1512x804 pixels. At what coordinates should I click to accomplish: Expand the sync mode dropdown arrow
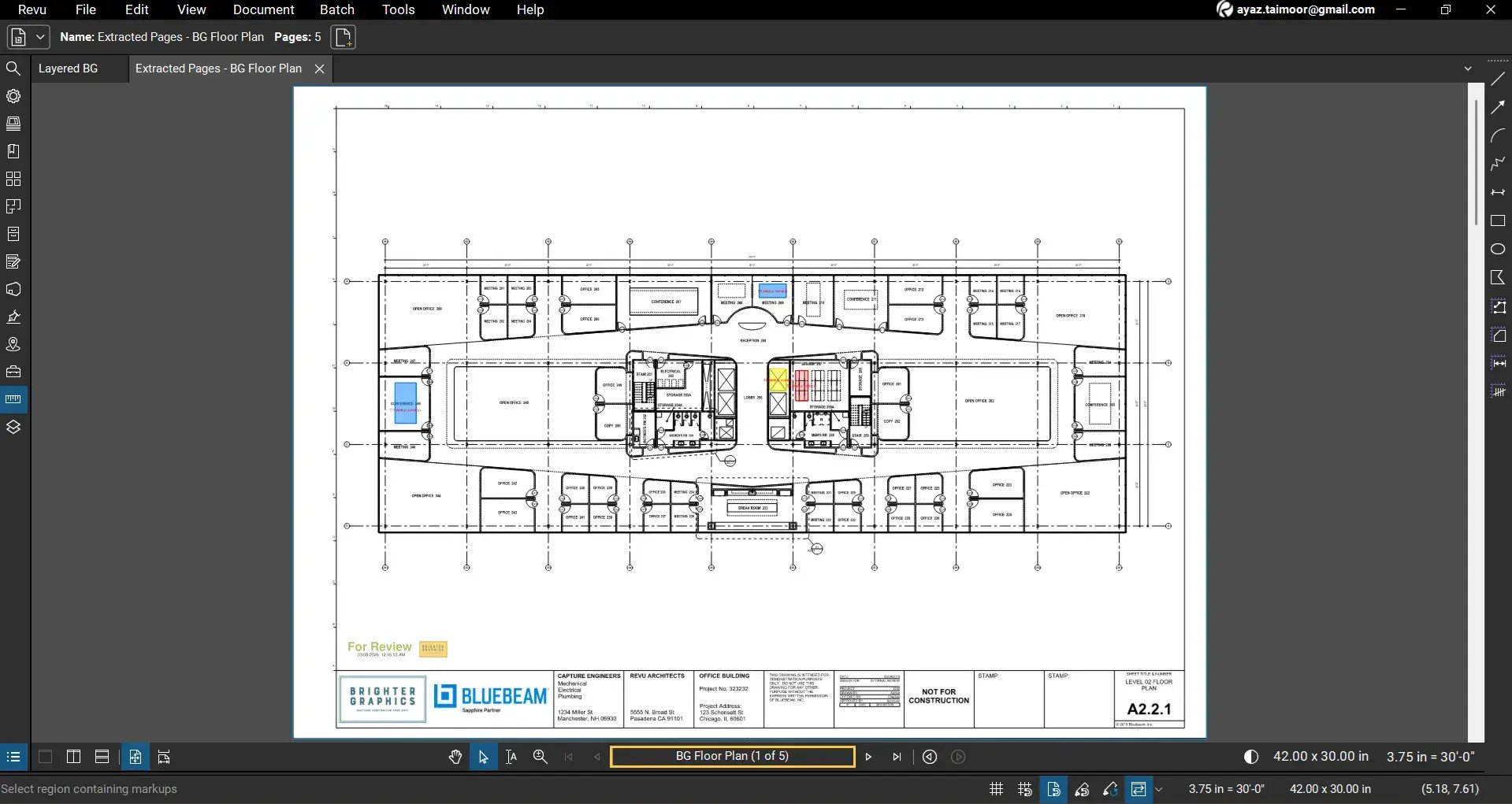1158,789
